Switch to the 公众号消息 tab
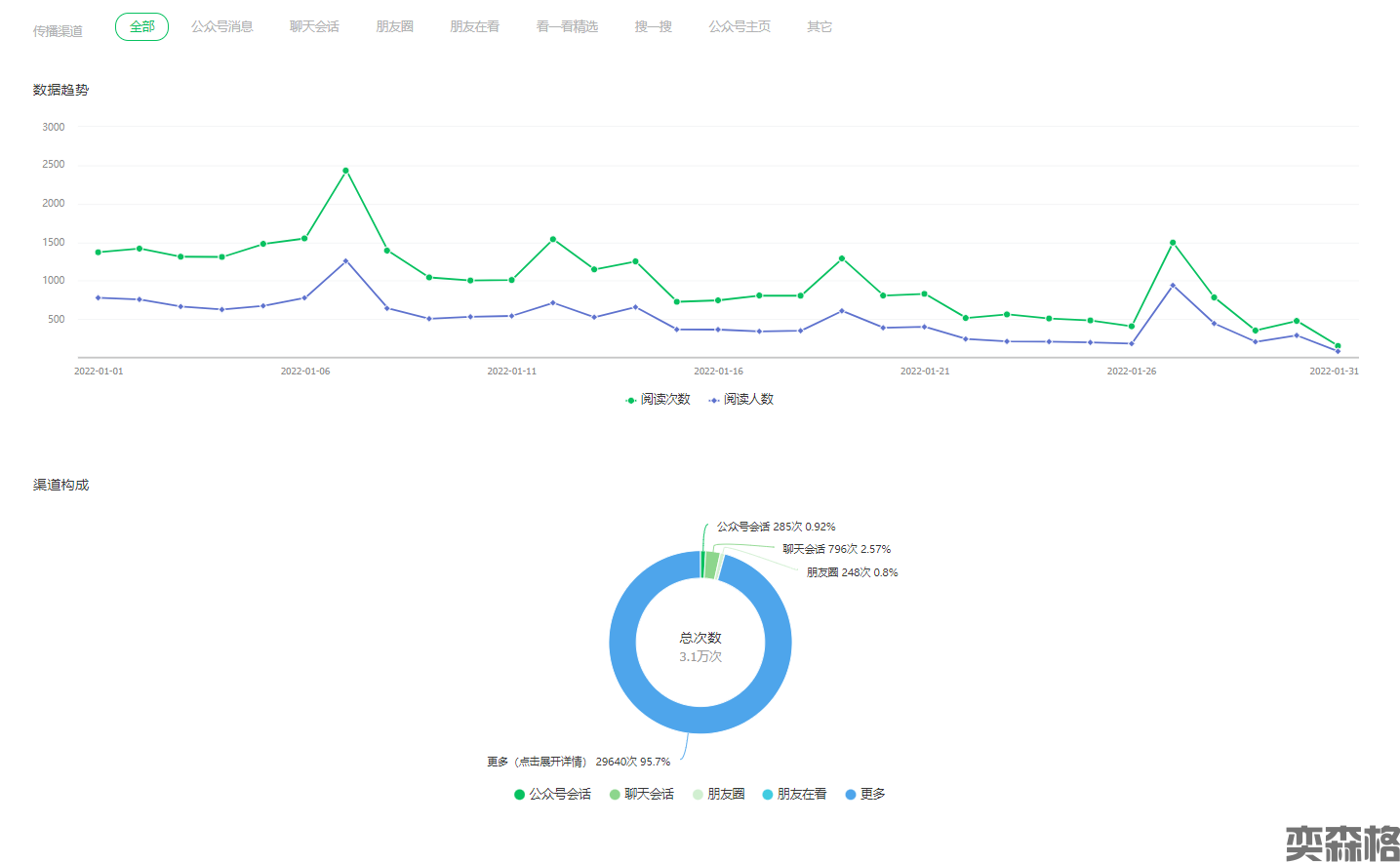 coord(222,27)
